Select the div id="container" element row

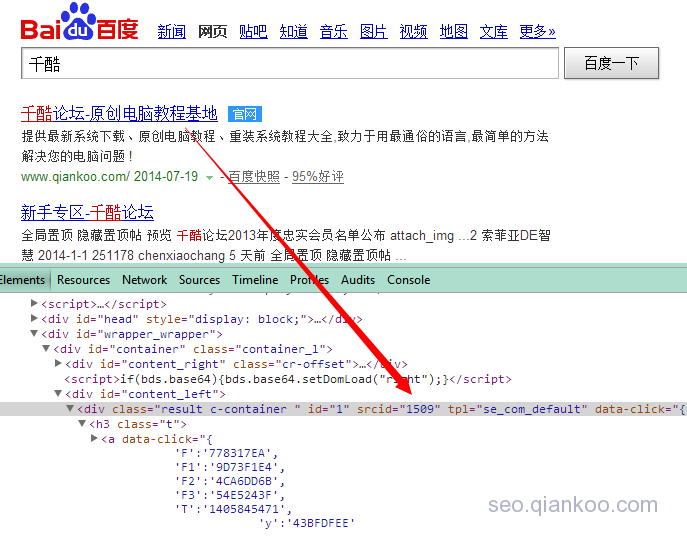point(193,349)
